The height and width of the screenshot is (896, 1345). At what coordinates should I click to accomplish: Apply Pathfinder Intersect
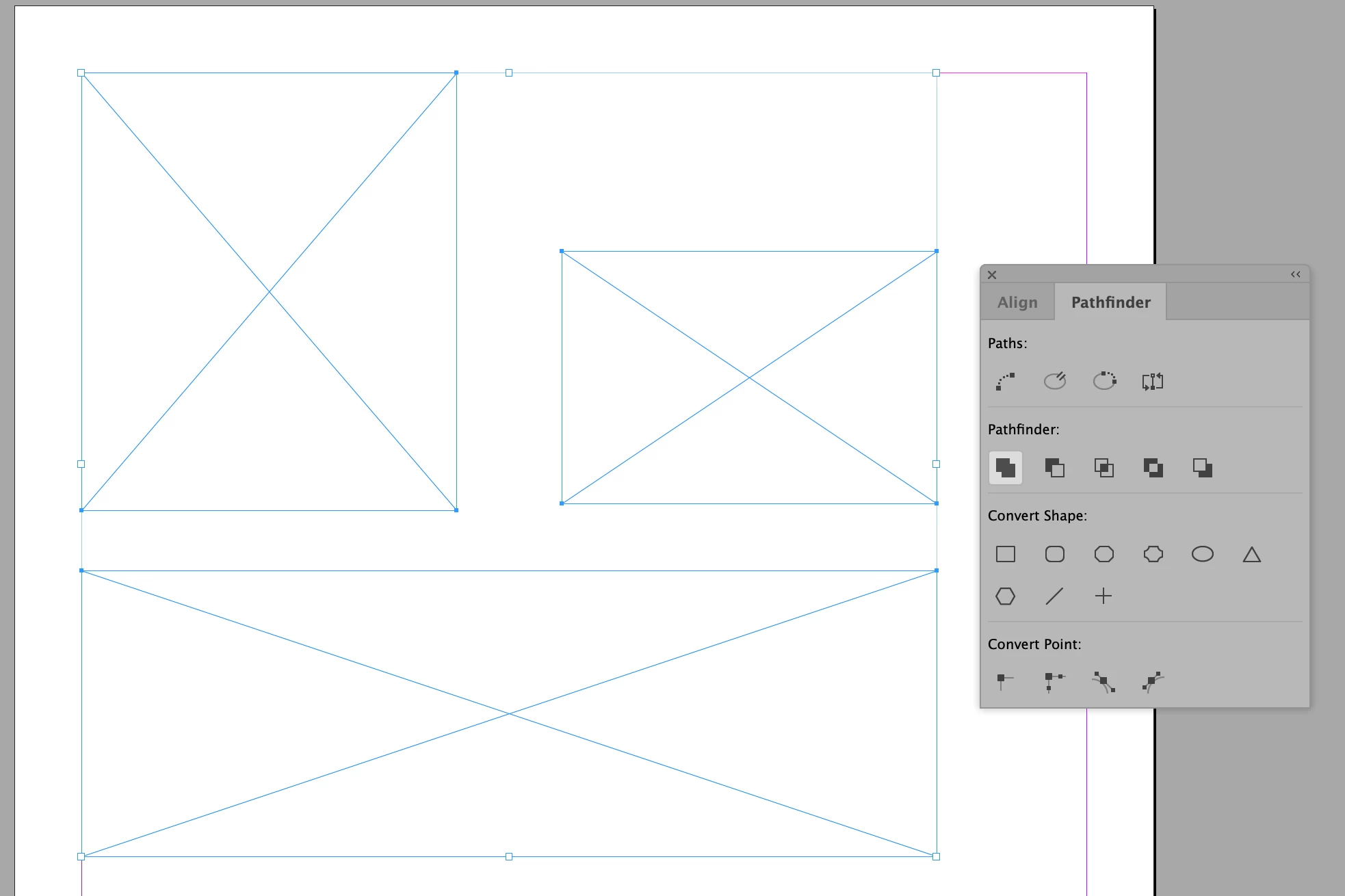click(1104, 468)
